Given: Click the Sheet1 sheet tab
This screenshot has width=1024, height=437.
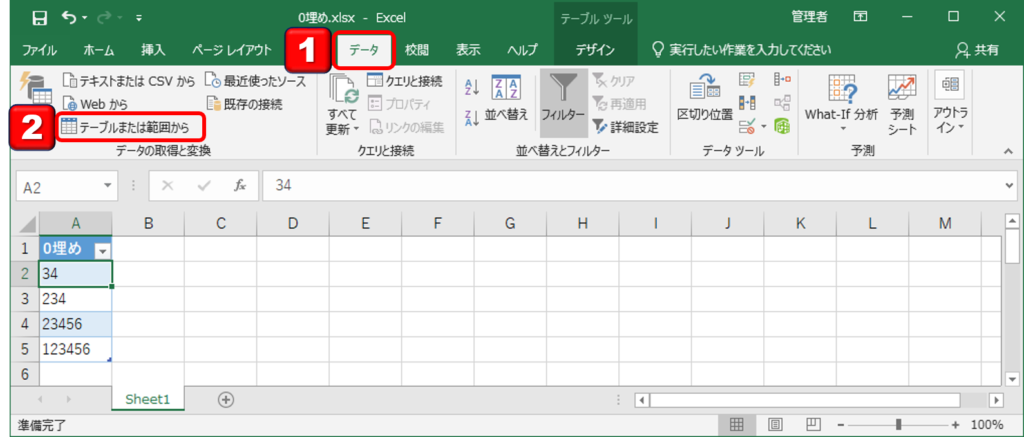Looking at the screenshot, I should [x=148, y=399].
